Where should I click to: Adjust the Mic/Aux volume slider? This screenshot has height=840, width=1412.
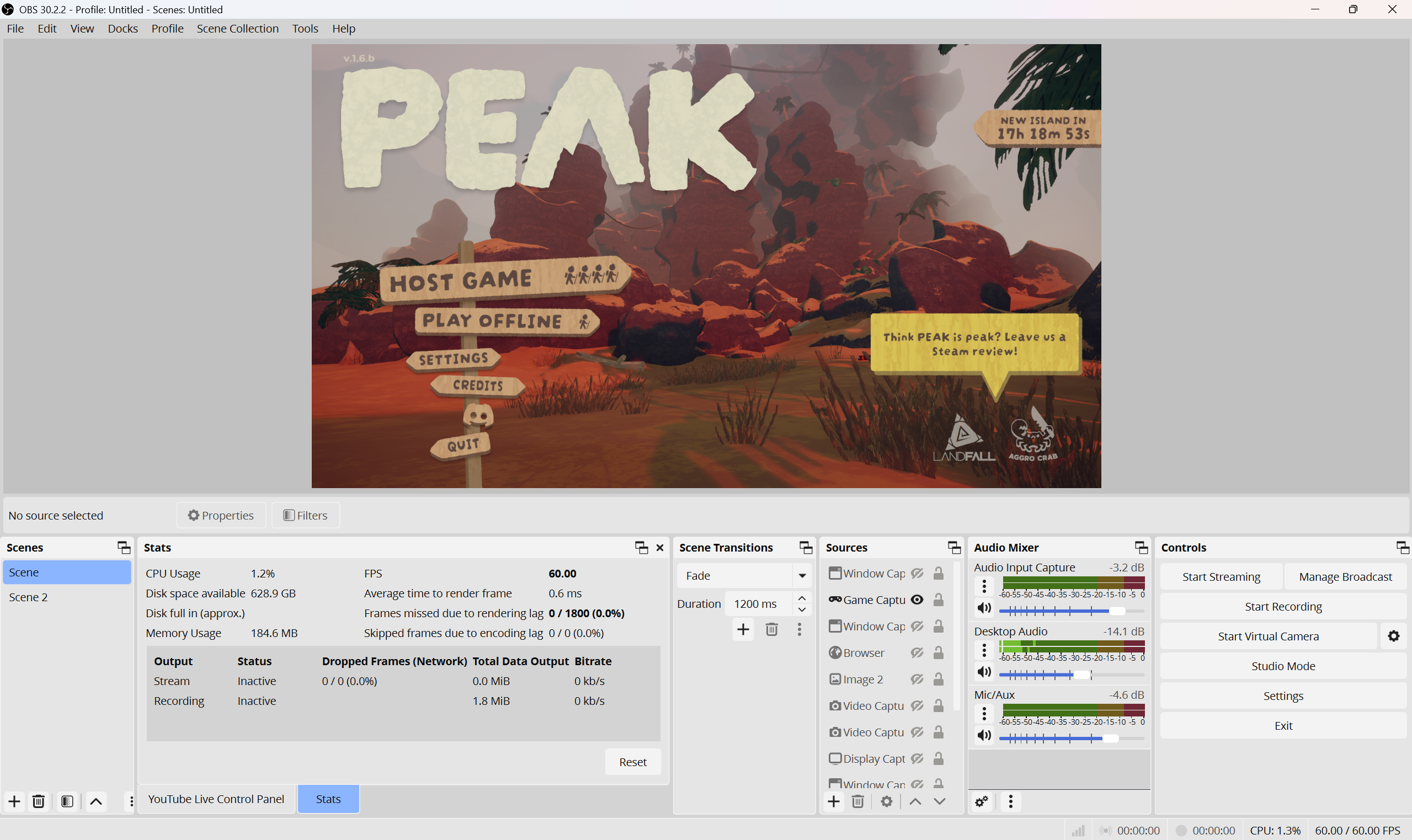1072,738
